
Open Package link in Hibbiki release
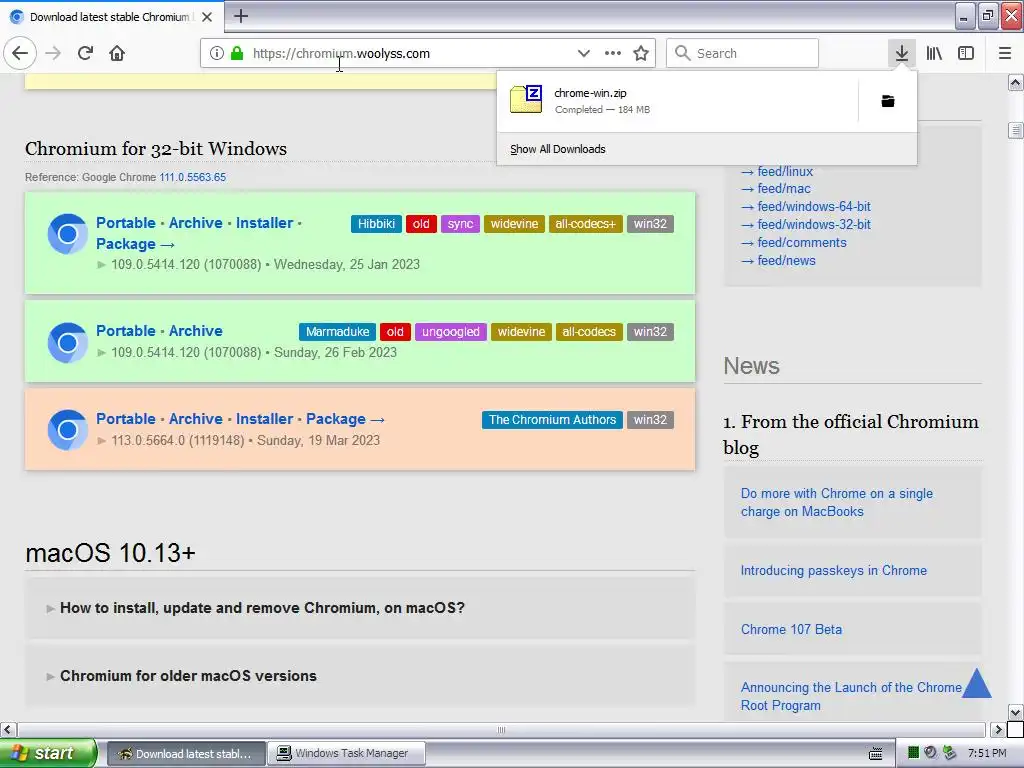coord(135,244)
